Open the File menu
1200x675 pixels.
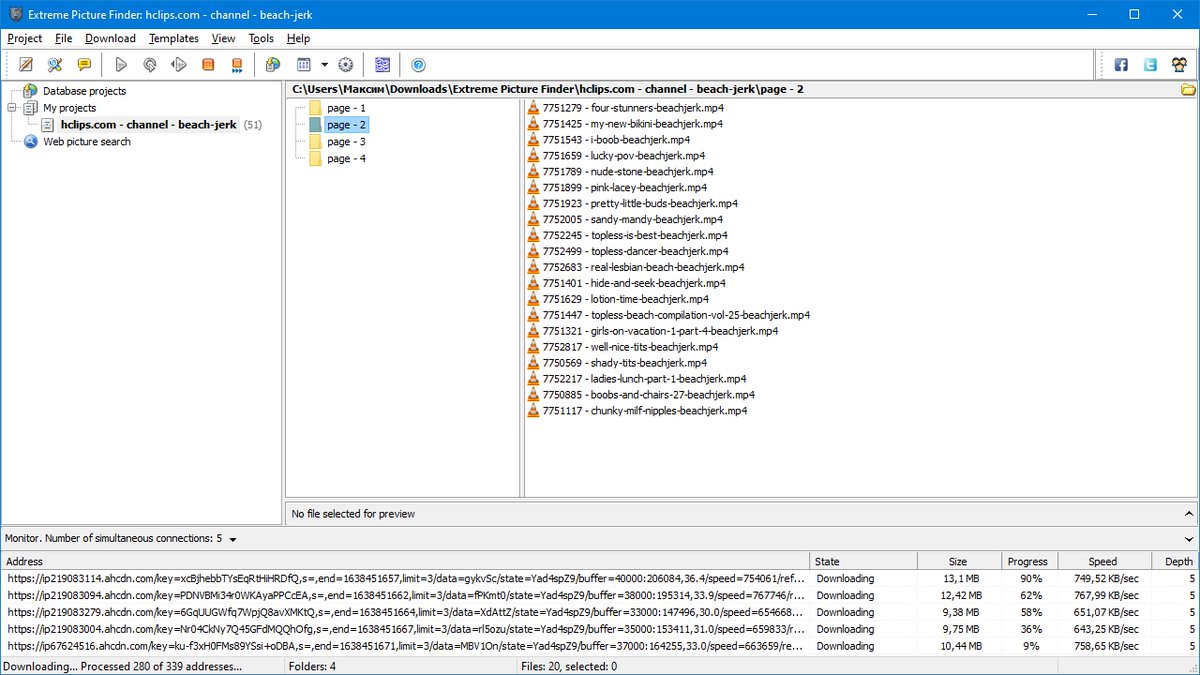coord(64,38)
